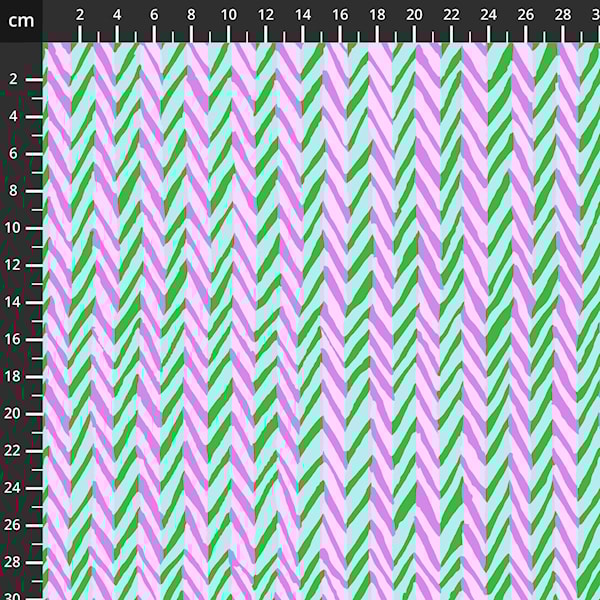The image size is (600, 600).
Task: Pick the 8 mark on horizontal ruler
Action: 191,15
